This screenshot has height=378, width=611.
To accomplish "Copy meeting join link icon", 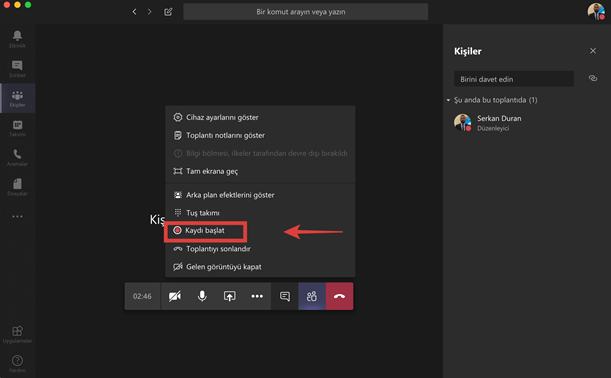I will coord(593,79).
